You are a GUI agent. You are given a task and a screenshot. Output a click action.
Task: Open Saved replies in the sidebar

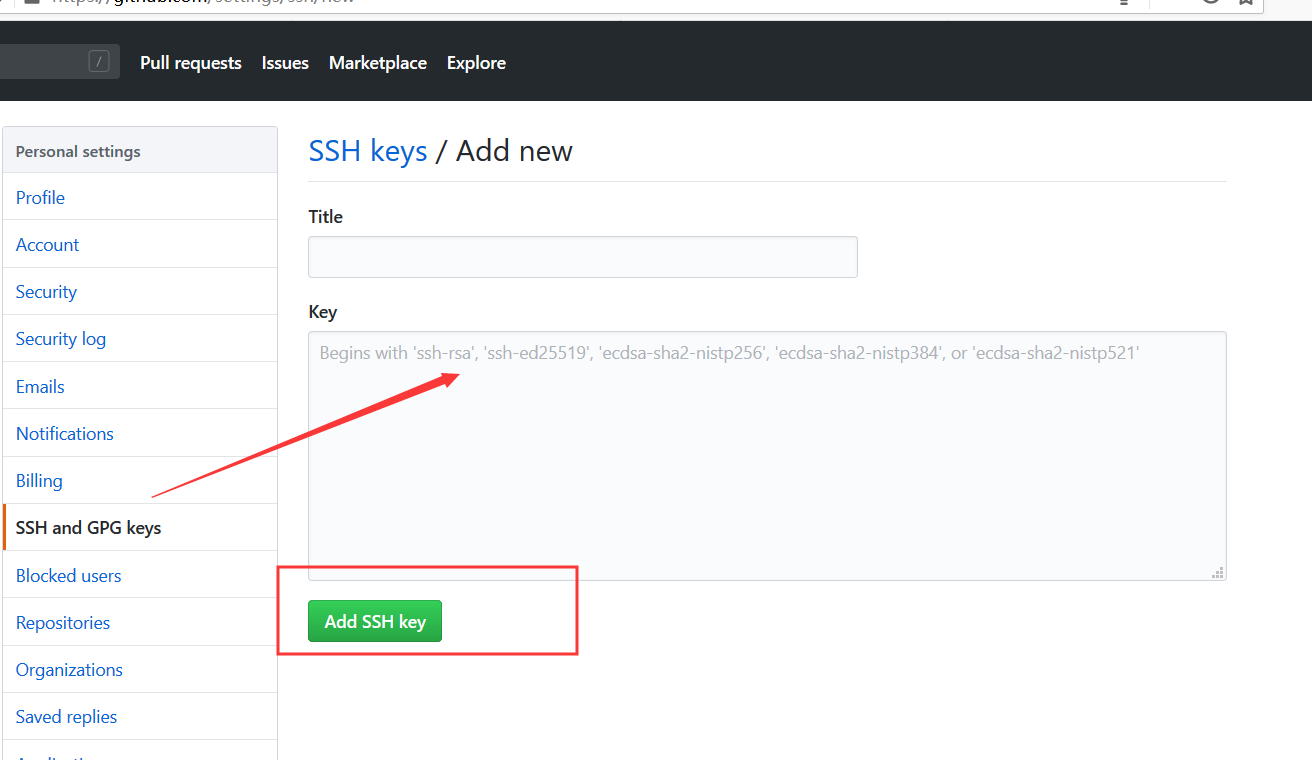pos(67,717)
